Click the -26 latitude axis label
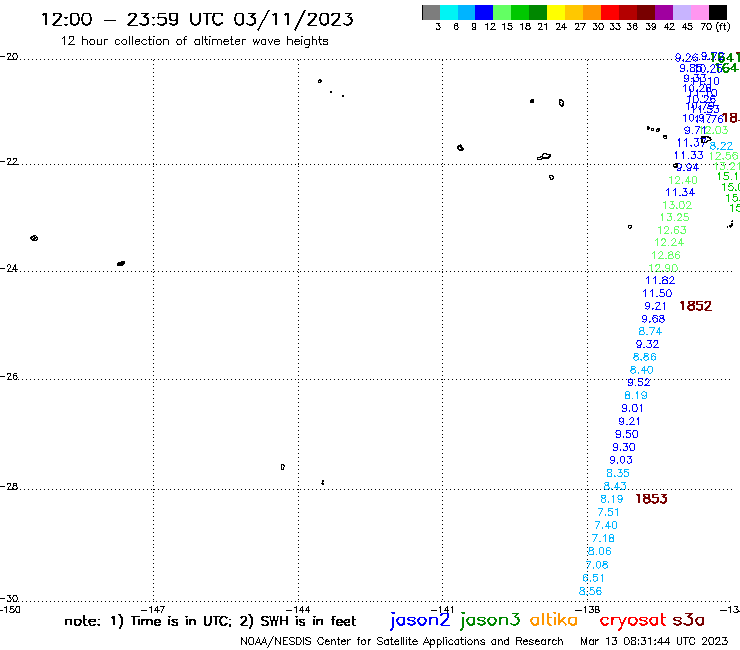The image size is (740, 650). [x=9, y=377]
